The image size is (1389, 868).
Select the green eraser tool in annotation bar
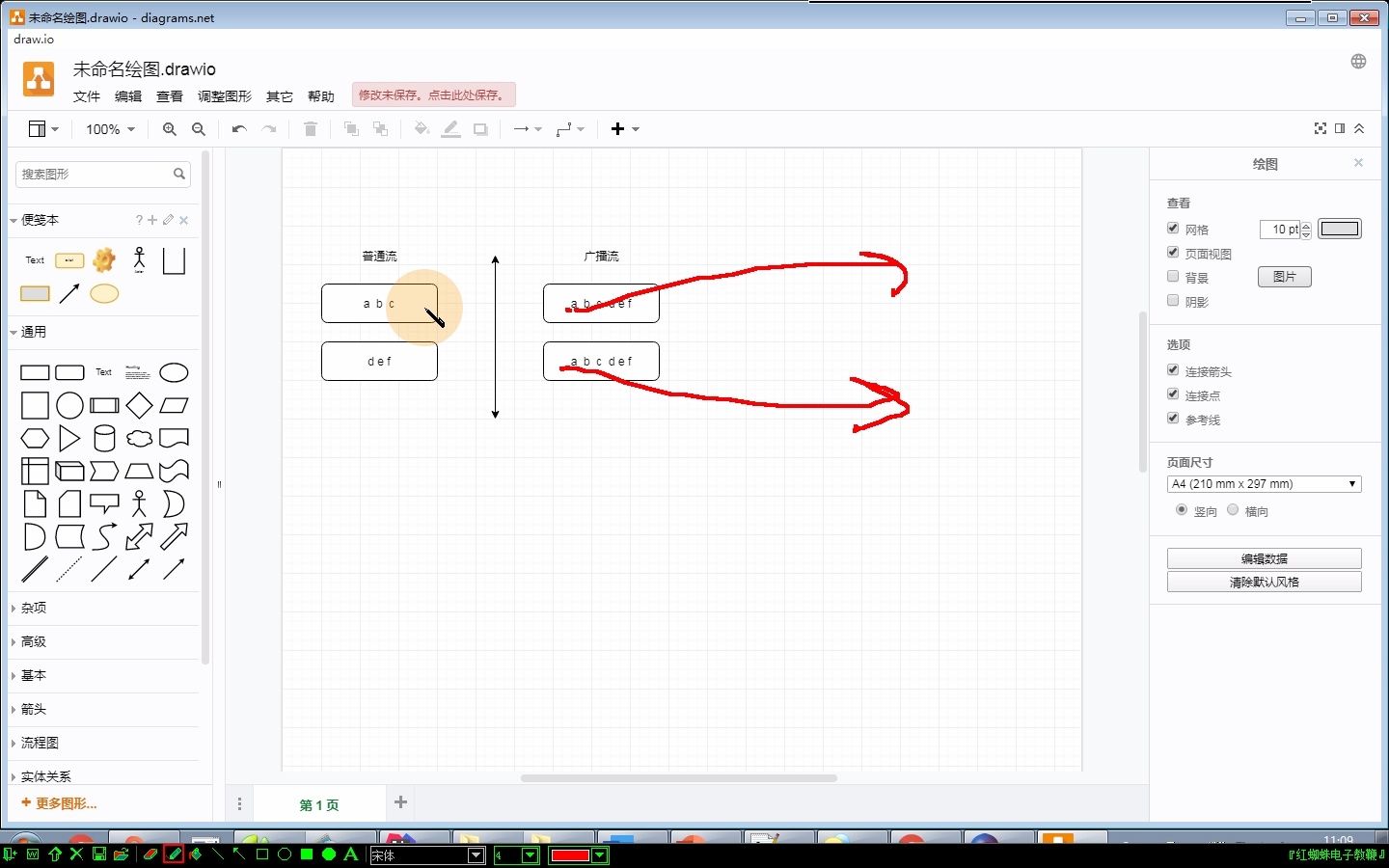150,854
